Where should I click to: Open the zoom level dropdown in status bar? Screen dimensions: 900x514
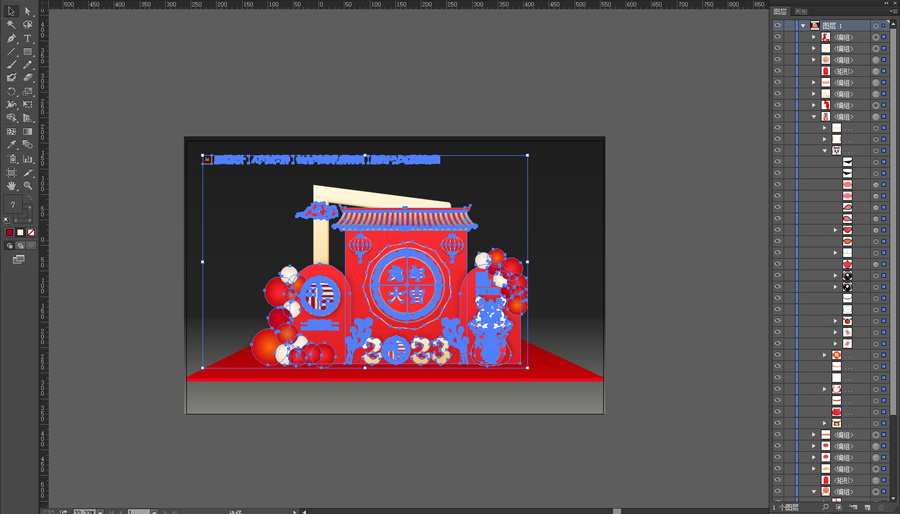pyautogui.click(x=100, y=511)
